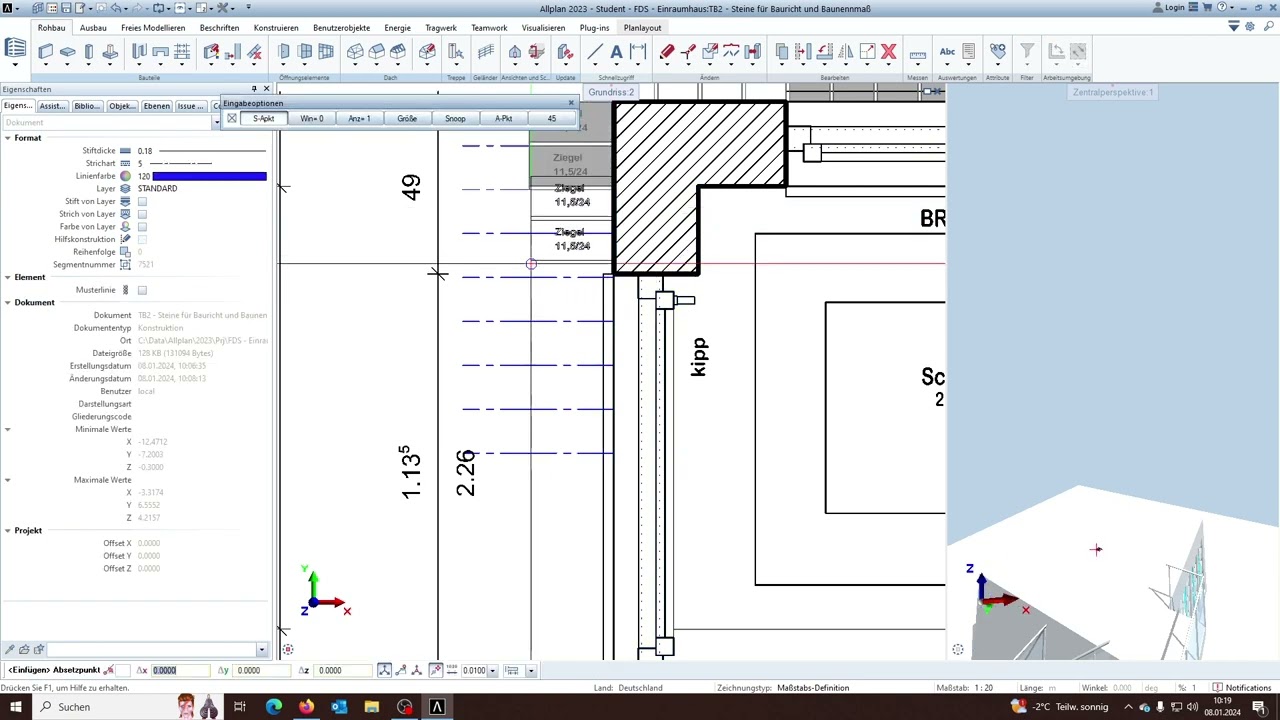Toggle Farbe von Layer checkbox
This screenshot has width=1280, height=720.
(x=142, y=227)
